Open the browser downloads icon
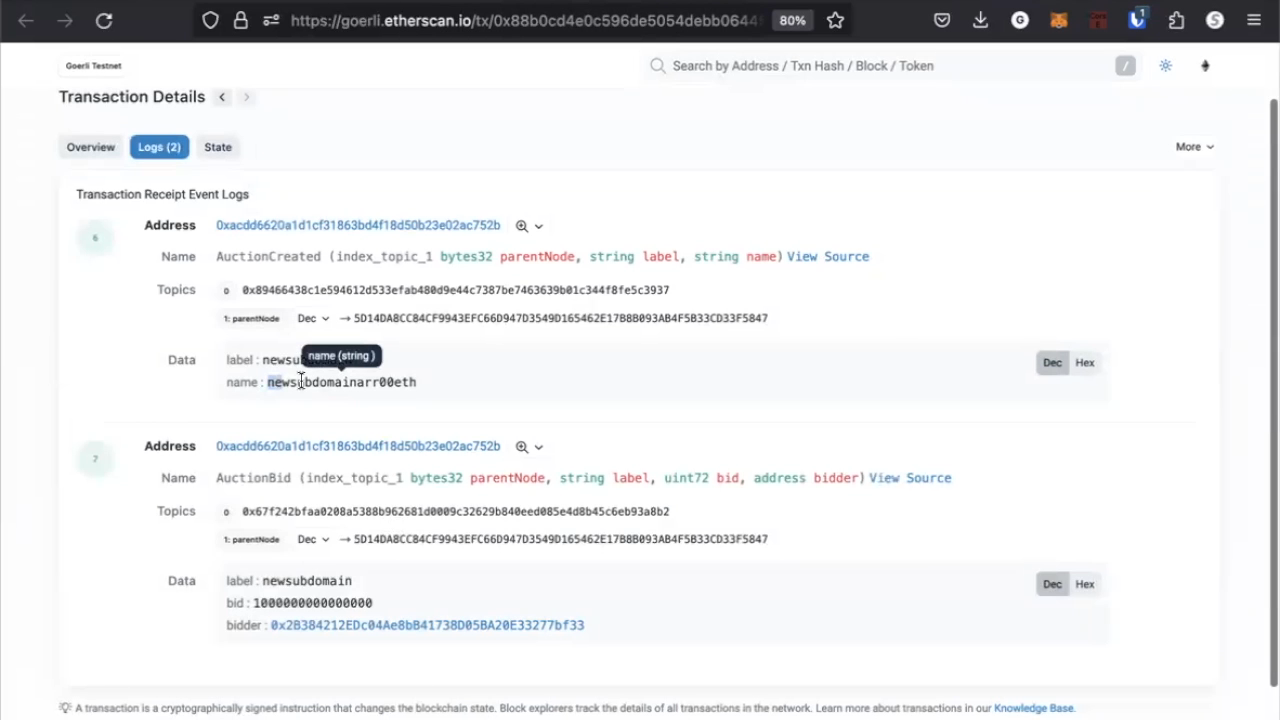 (x=980, y=20)
